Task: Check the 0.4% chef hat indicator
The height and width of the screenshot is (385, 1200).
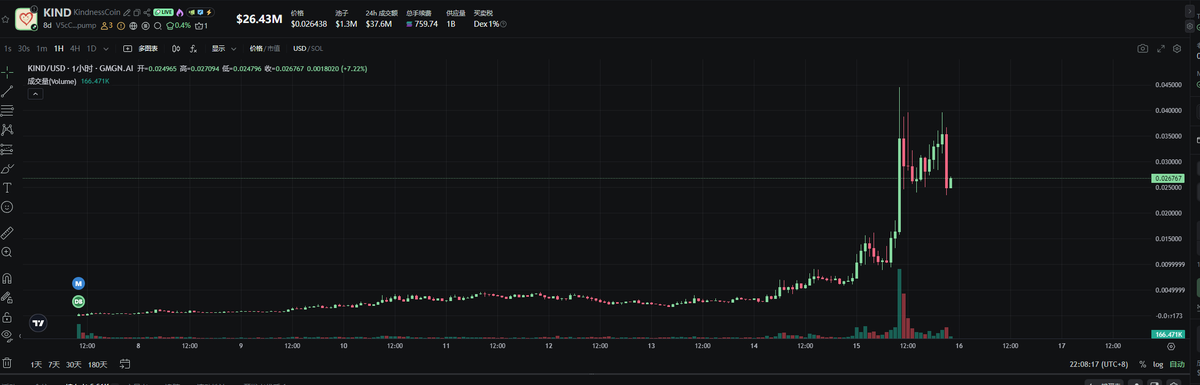Action: (179, 25)
